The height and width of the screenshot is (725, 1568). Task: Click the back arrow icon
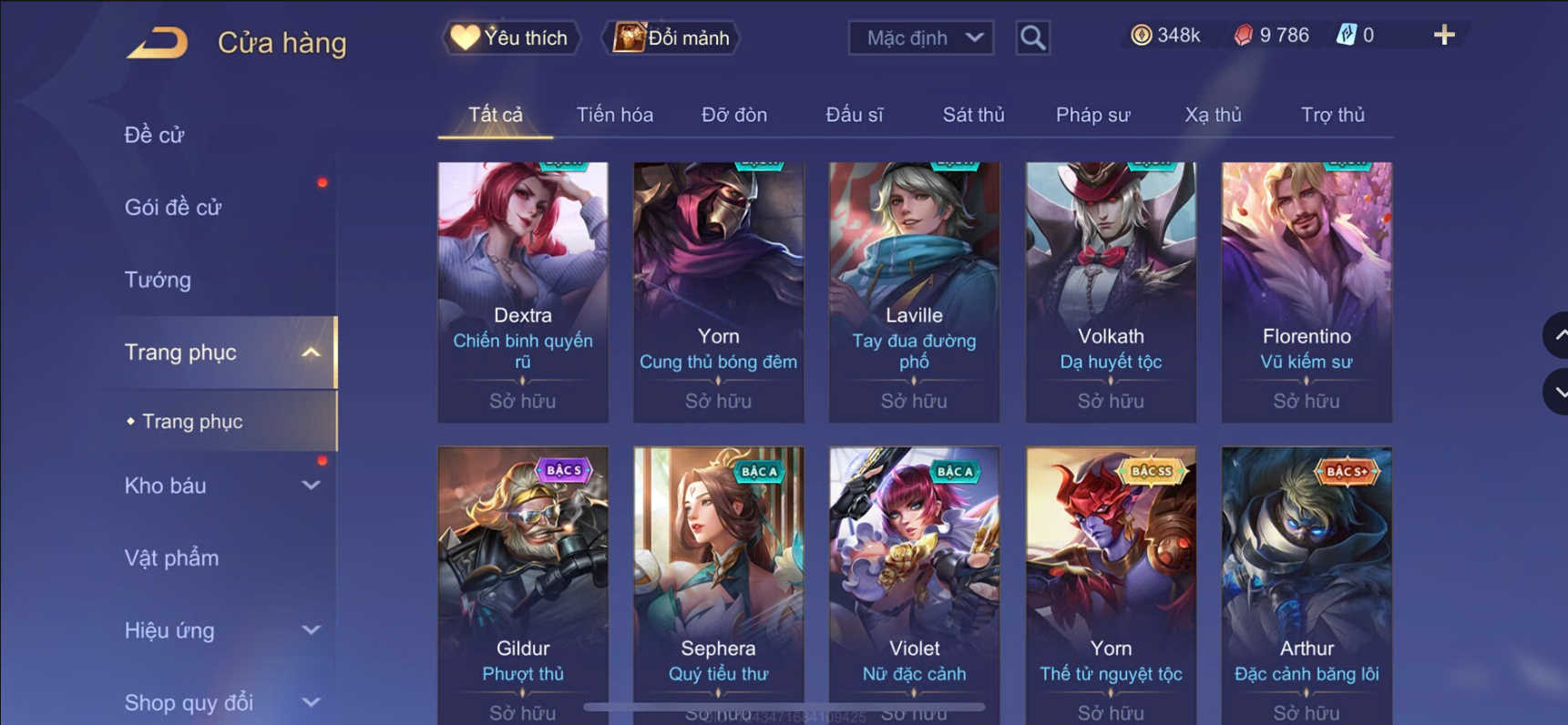coord(157,42)
